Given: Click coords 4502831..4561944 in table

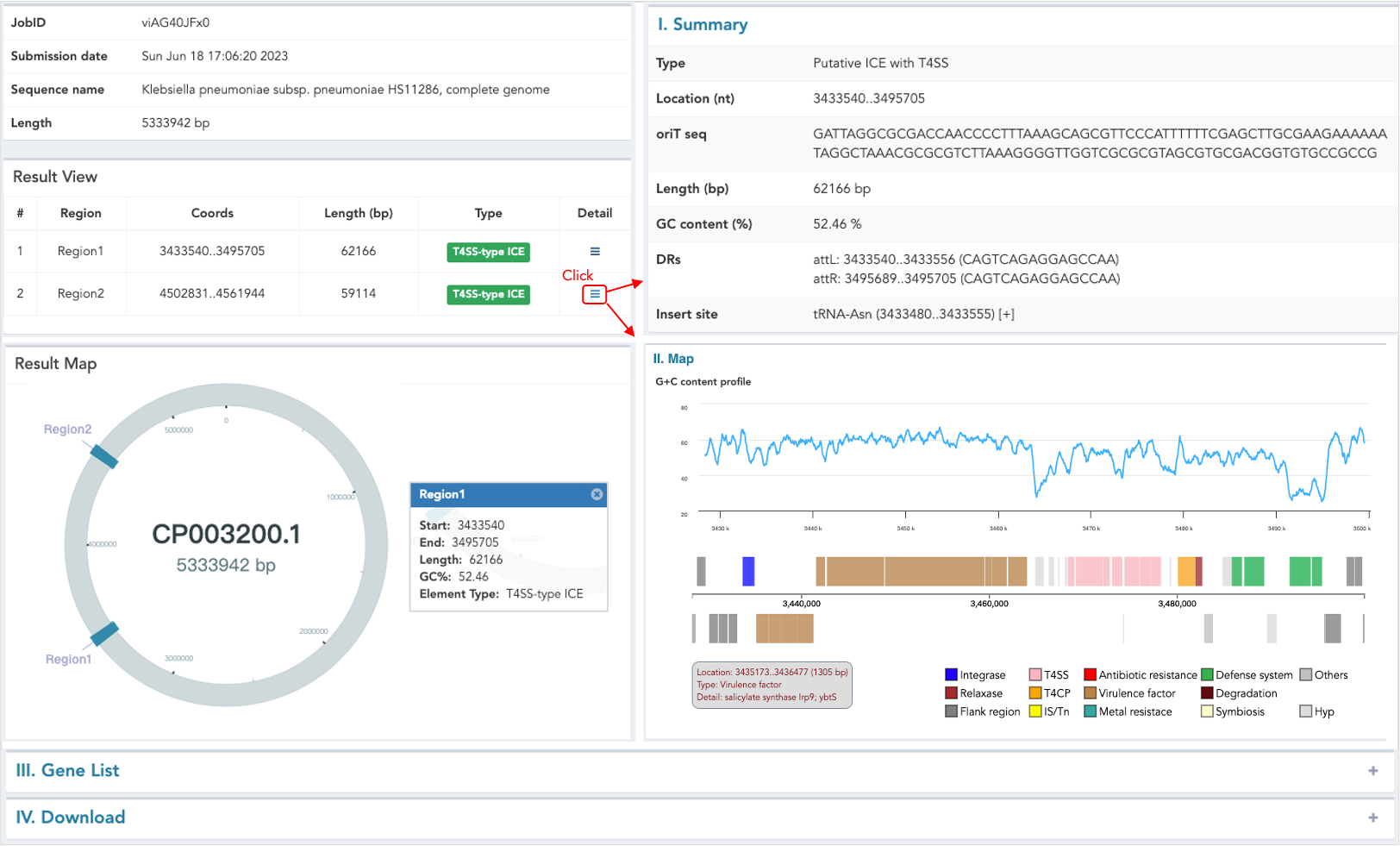Looking at the screenshot, I should [212, 293].
